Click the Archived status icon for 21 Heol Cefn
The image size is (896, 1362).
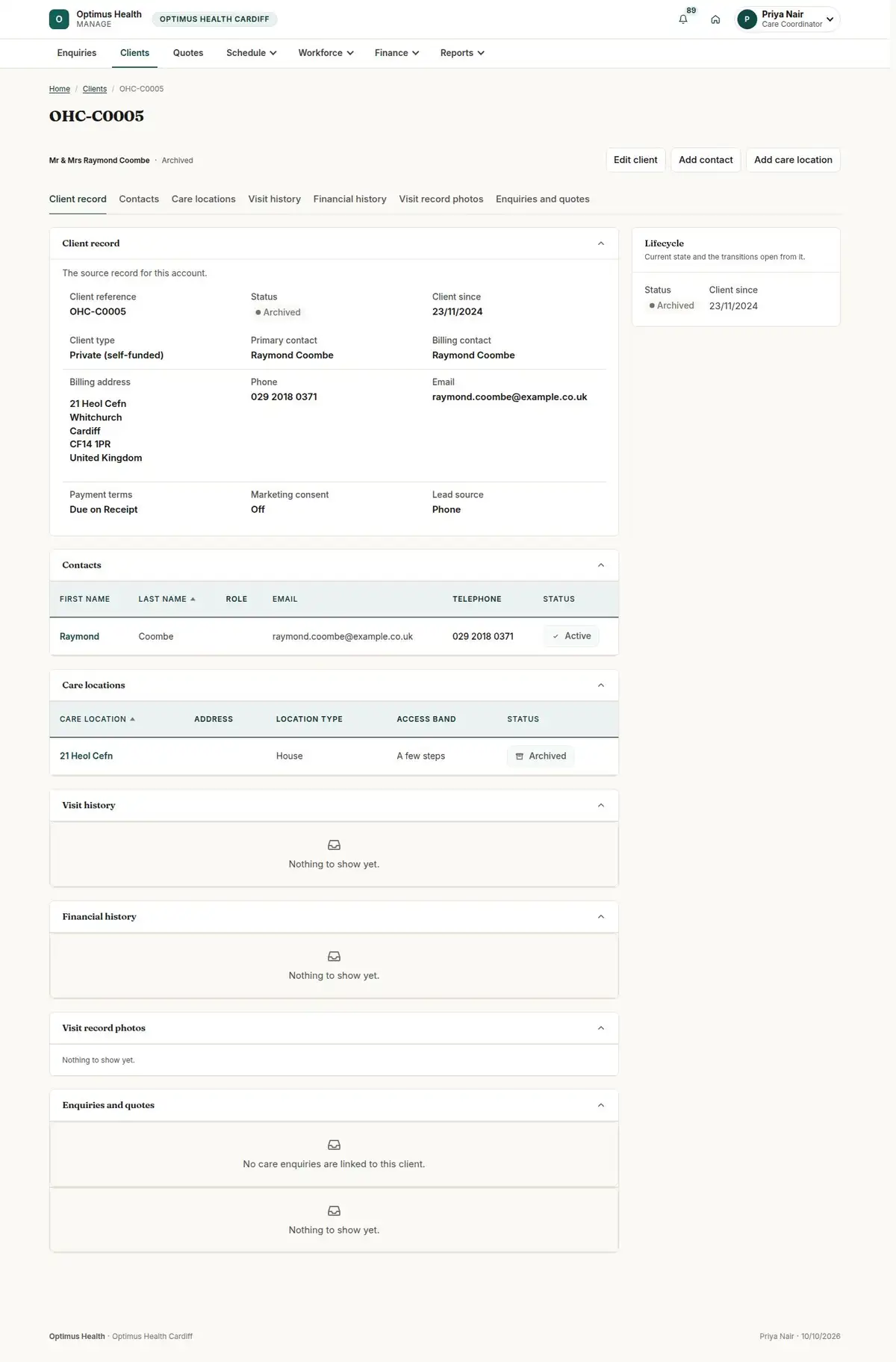520,756
